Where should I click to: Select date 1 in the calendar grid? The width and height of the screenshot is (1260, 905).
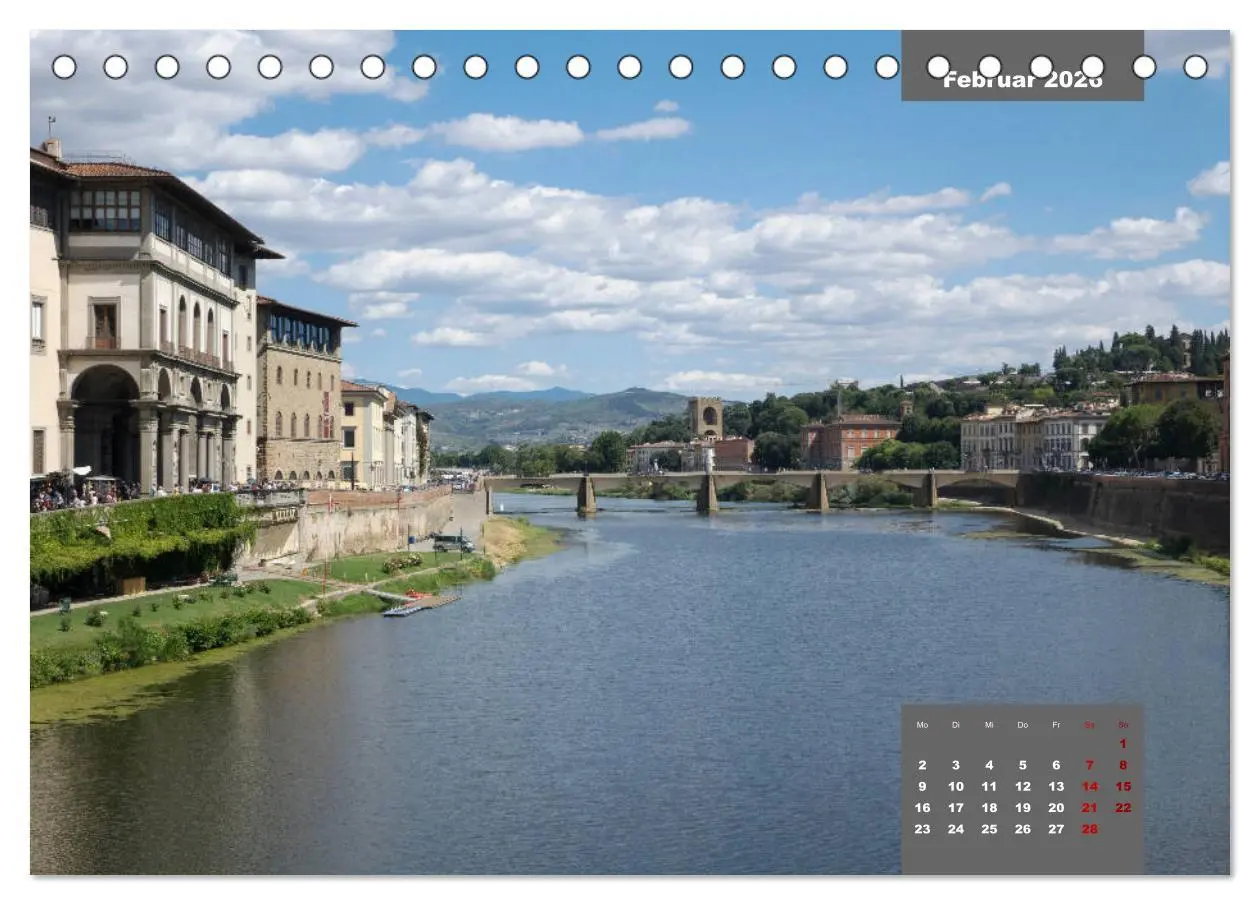click(x=1123, y=743)
